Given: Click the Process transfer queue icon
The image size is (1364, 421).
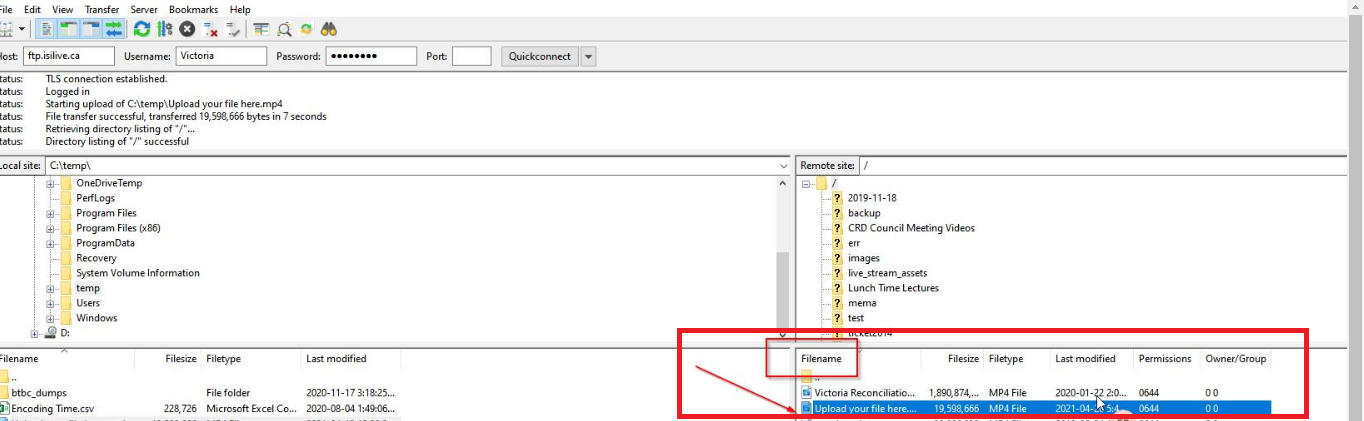Looking at the screenshot, I should point(163,29).
